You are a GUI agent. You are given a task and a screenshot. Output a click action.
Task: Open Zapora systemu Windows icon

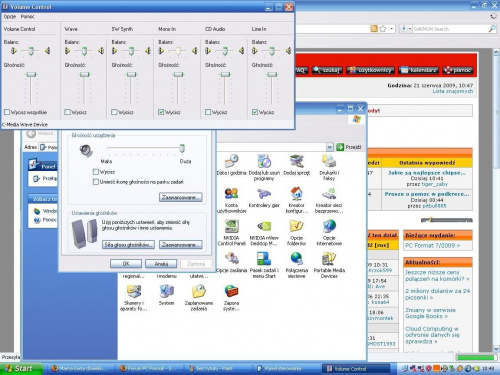click(x=231, y=292)
